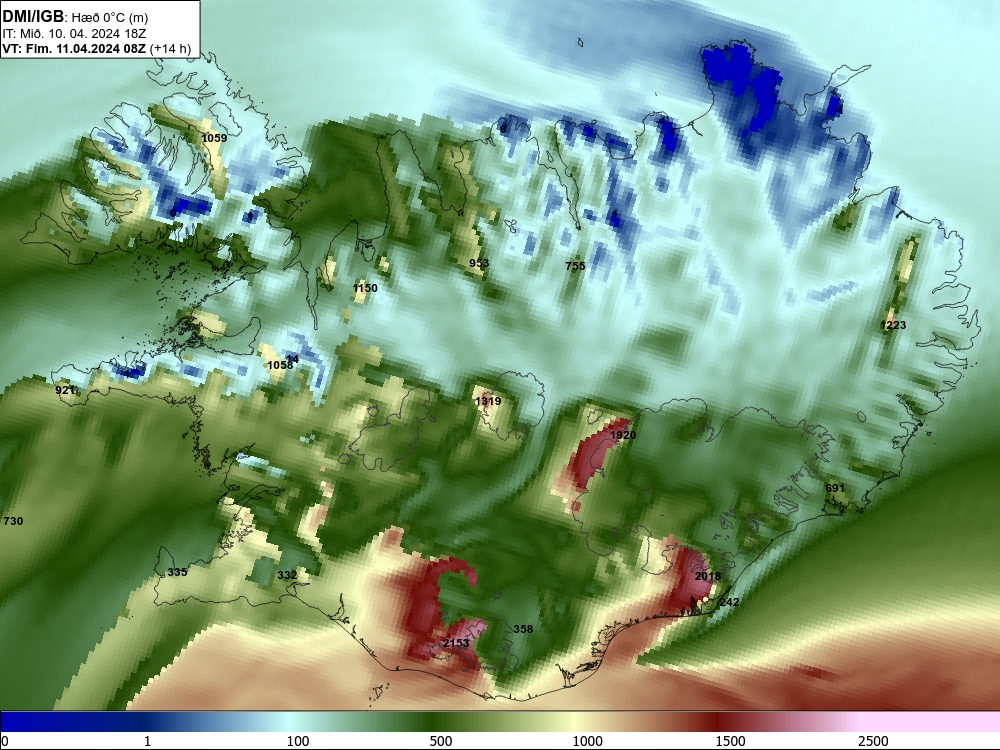
Task: Click the map value label 335
Action: pyautogui.click(x=177, y=572)
